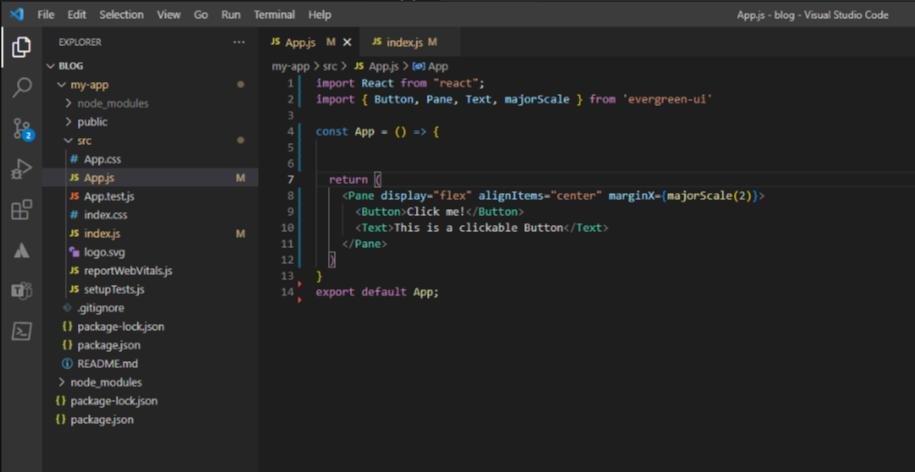Viewport: 915px width, 472px height.
Task: Click Explorer's more actions ellipsis
Action: click(x=238, y=43)
